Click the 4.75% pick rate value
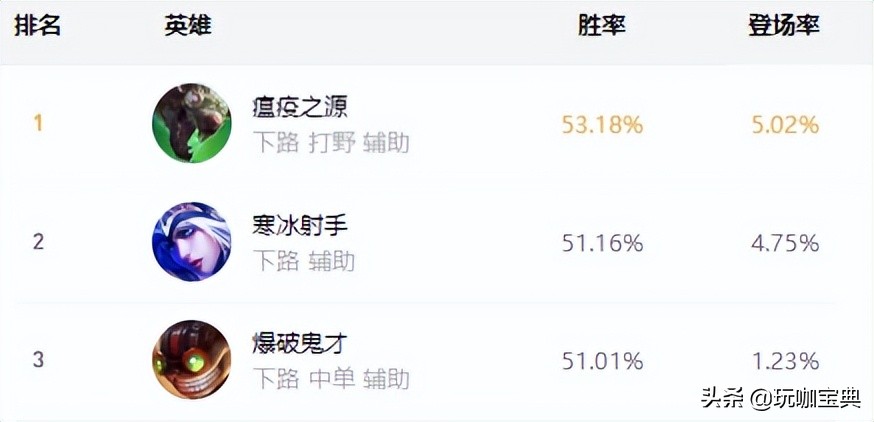The image size is (874, 422). [785, 243]
